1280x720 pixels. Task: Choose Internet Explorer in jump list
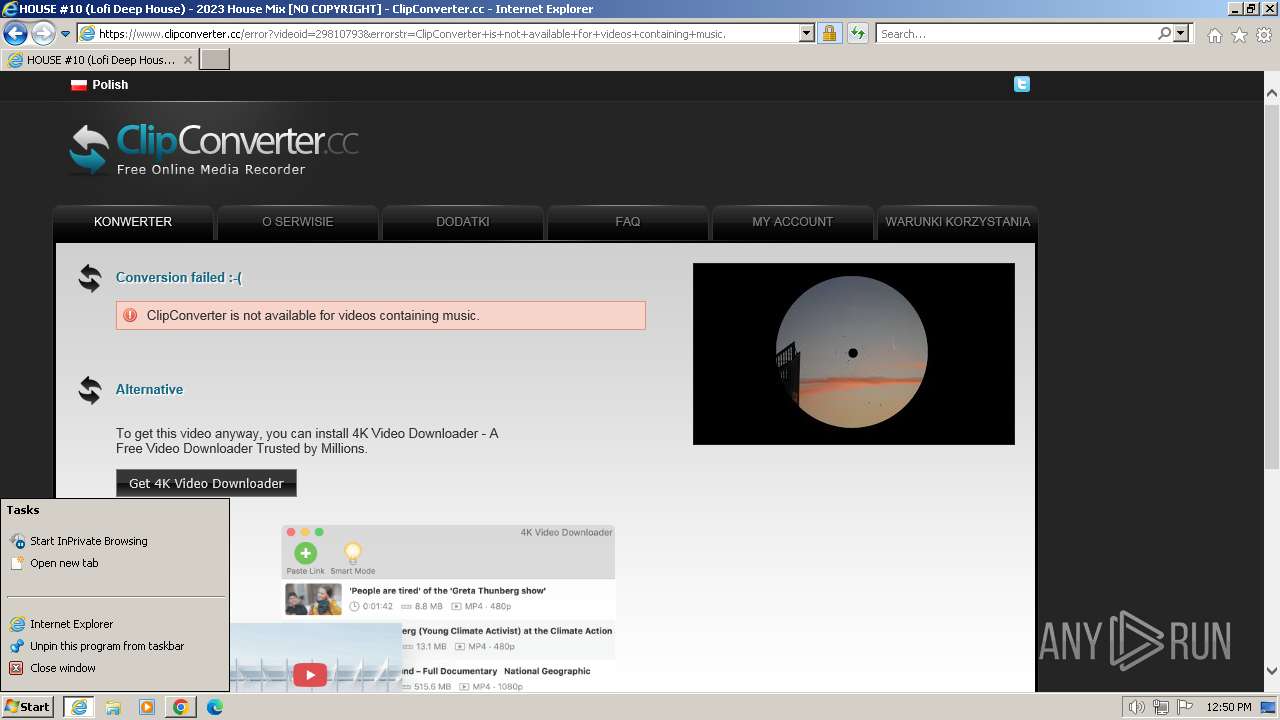click(x=72, y=624)
